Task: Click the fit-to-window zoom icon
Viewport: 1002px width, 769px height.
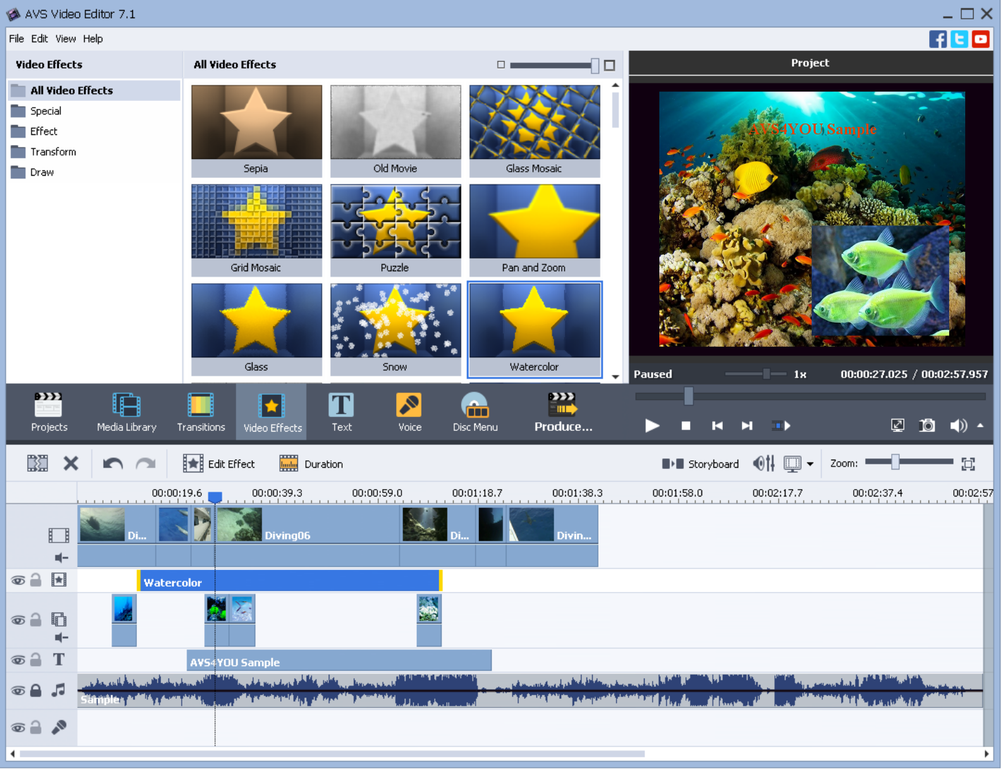Action: click(968, 464)
